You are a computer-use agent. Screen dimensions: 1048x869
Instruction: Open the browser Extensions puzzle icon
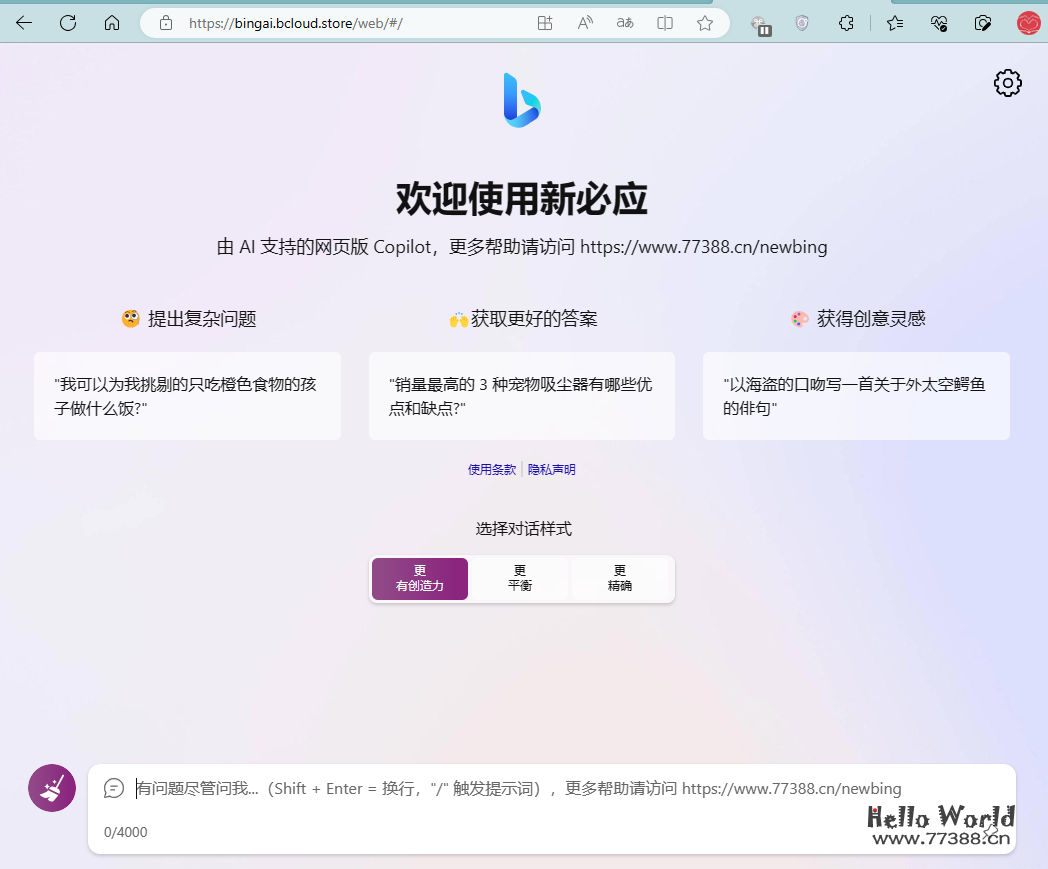point(846,24)
